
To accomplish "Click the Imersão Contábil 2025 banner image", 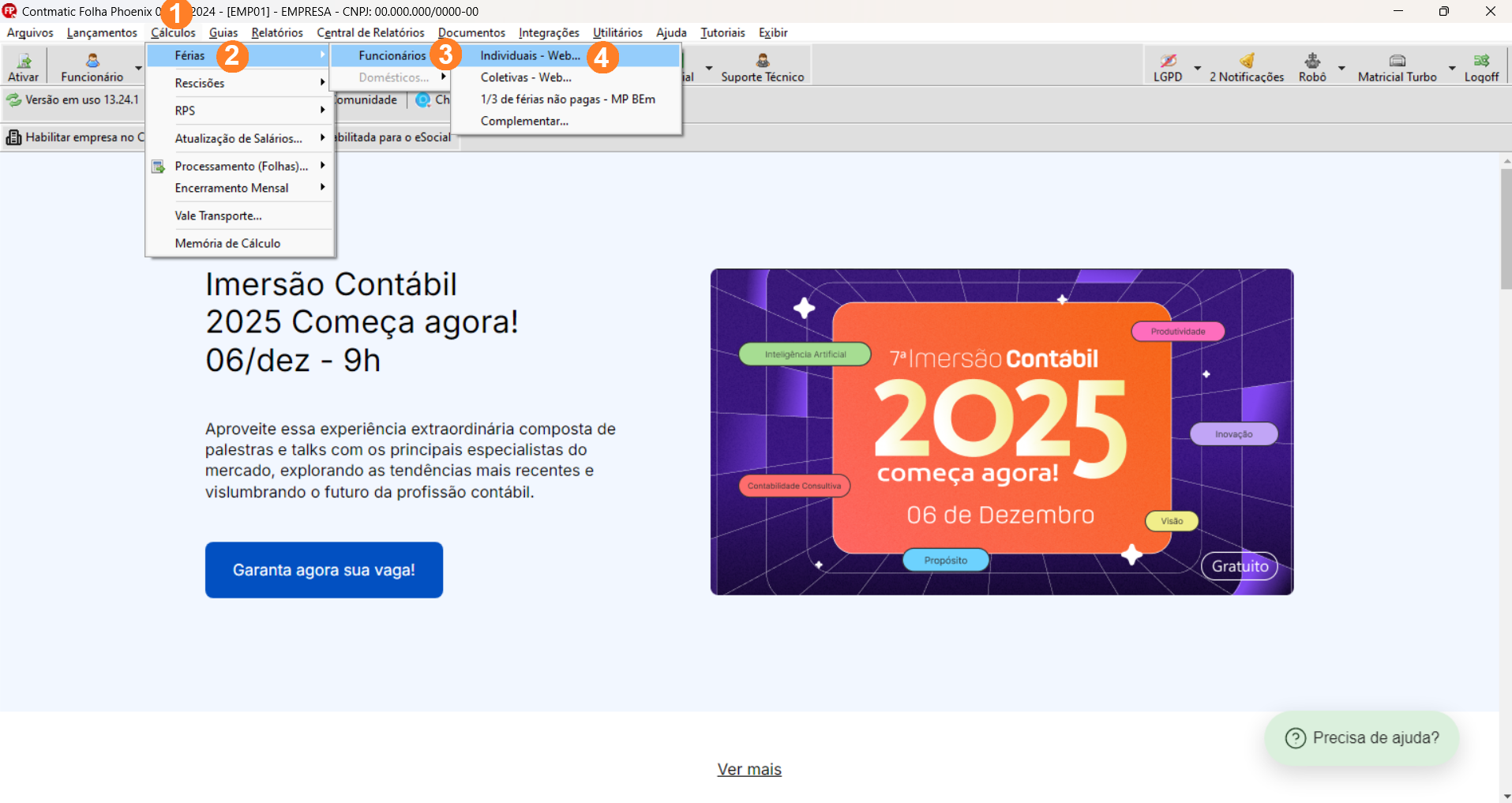I will 1002,432.
